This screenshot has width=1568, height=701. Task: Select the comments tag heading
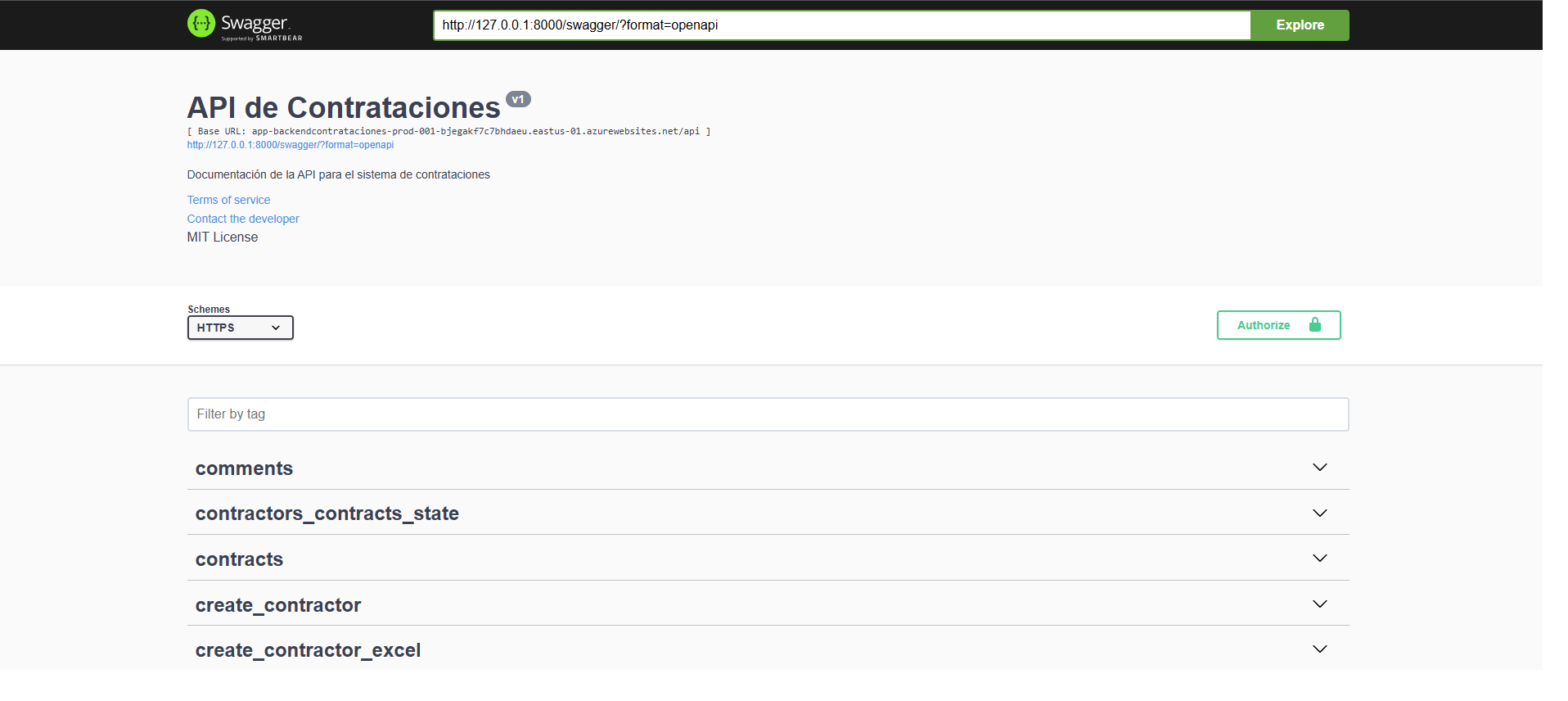244,468
